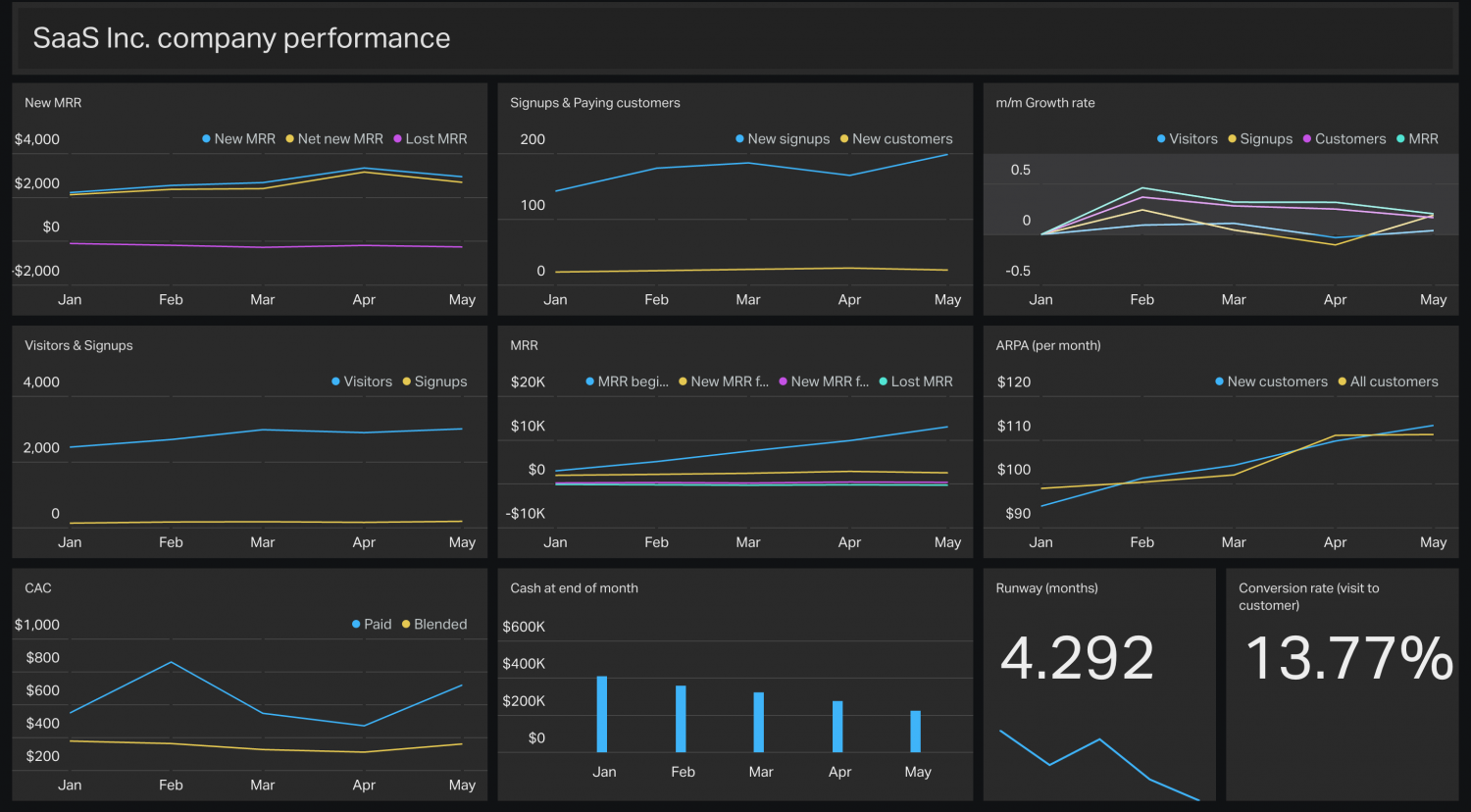Select the ARPA (per month) panel header
1471x812 pixels.
1046,345
